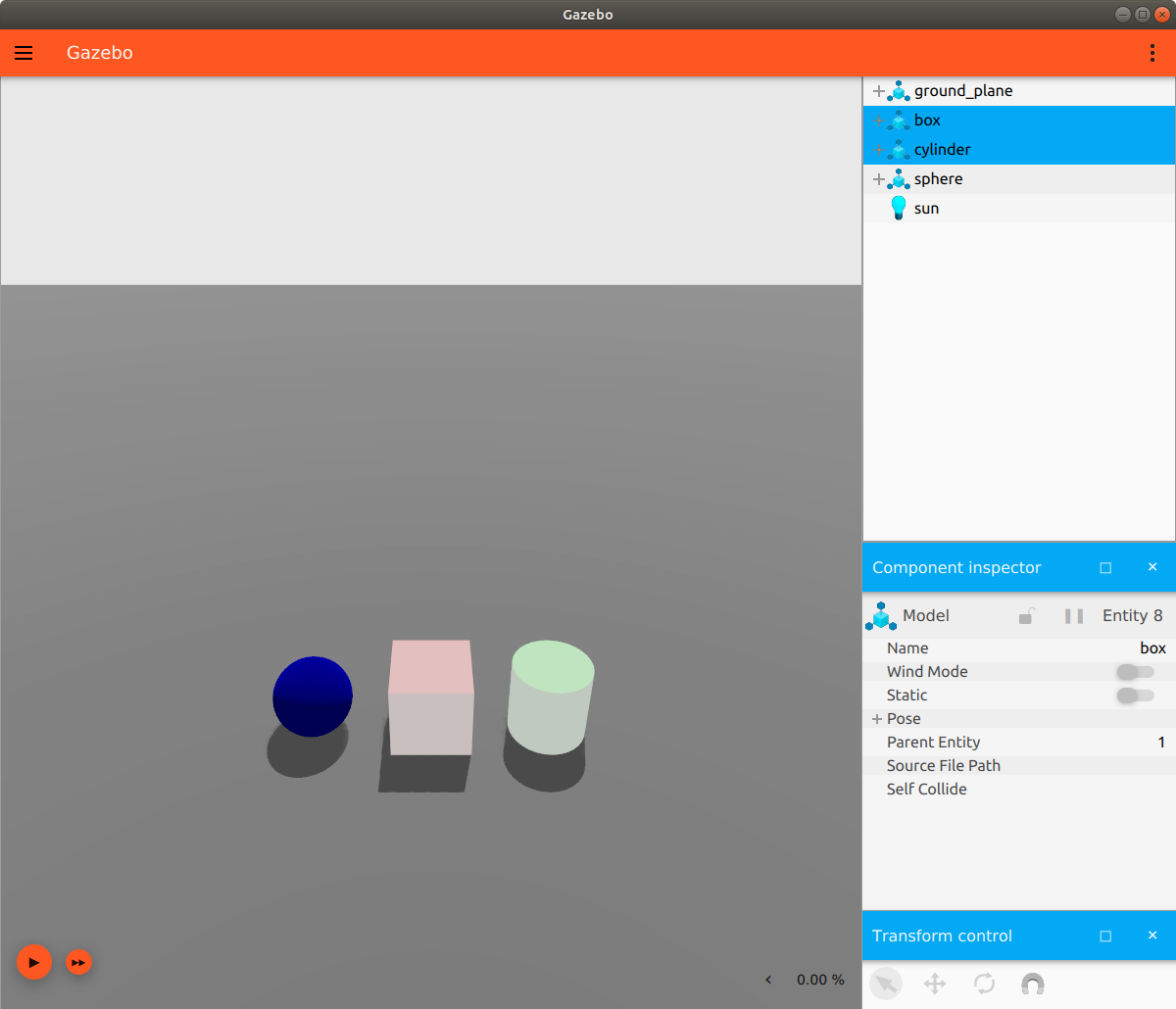Open the hamburger menu
Image resolution: width=1176 pixels, height=1009 pixels.
point(24,53)
